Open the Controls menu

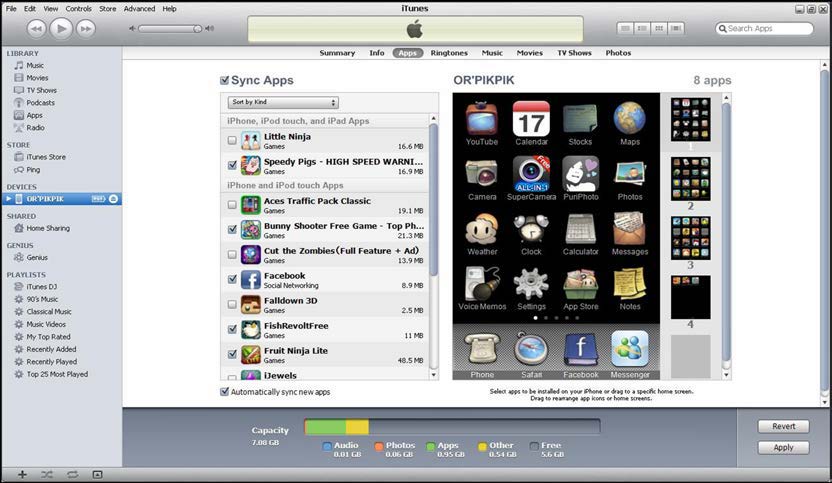pos(79,8)
